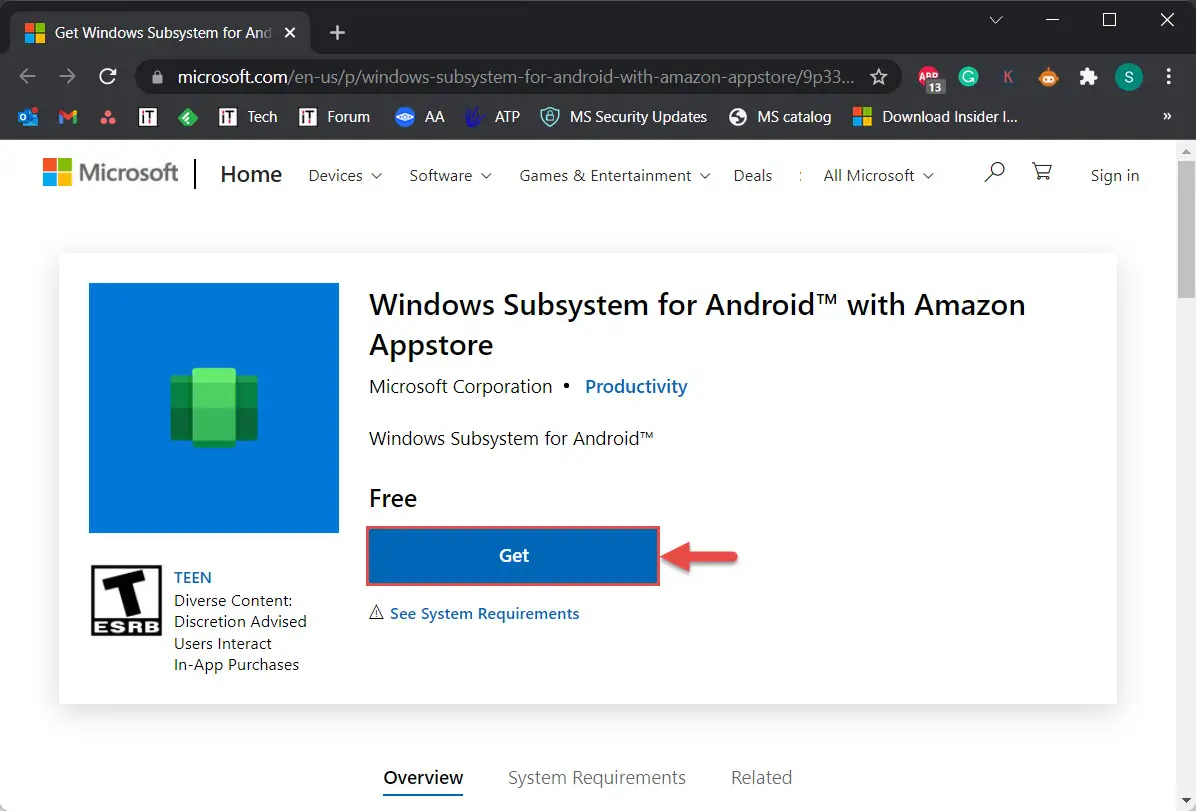Switch to the System Requirements tab
The image size is (1196, 811).
click(597, 777)
